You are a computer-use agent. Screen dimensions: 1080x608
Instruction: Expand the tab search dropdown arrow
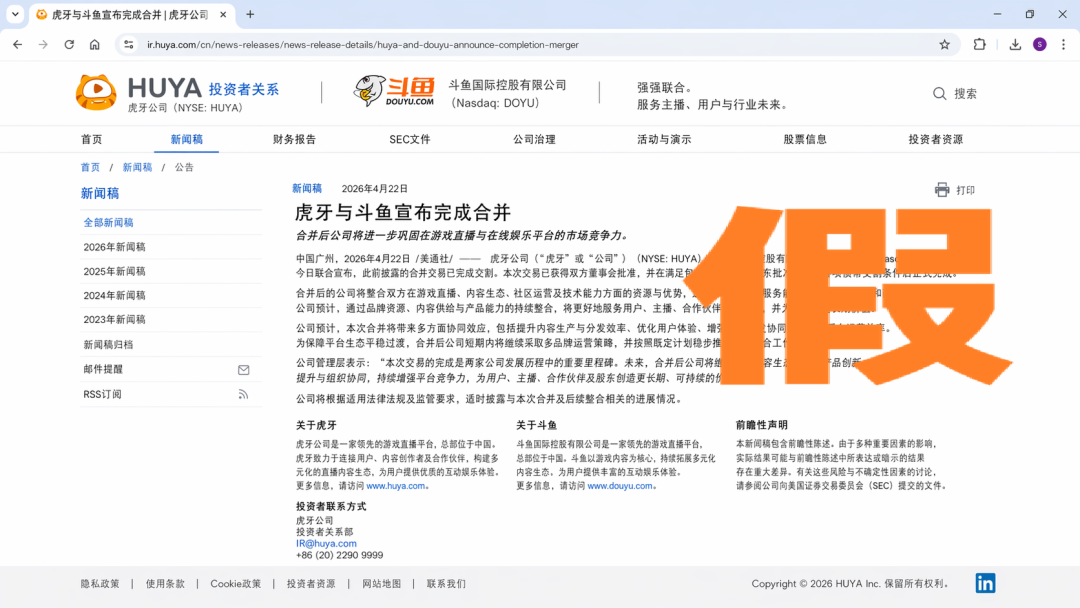coord(15,14)
